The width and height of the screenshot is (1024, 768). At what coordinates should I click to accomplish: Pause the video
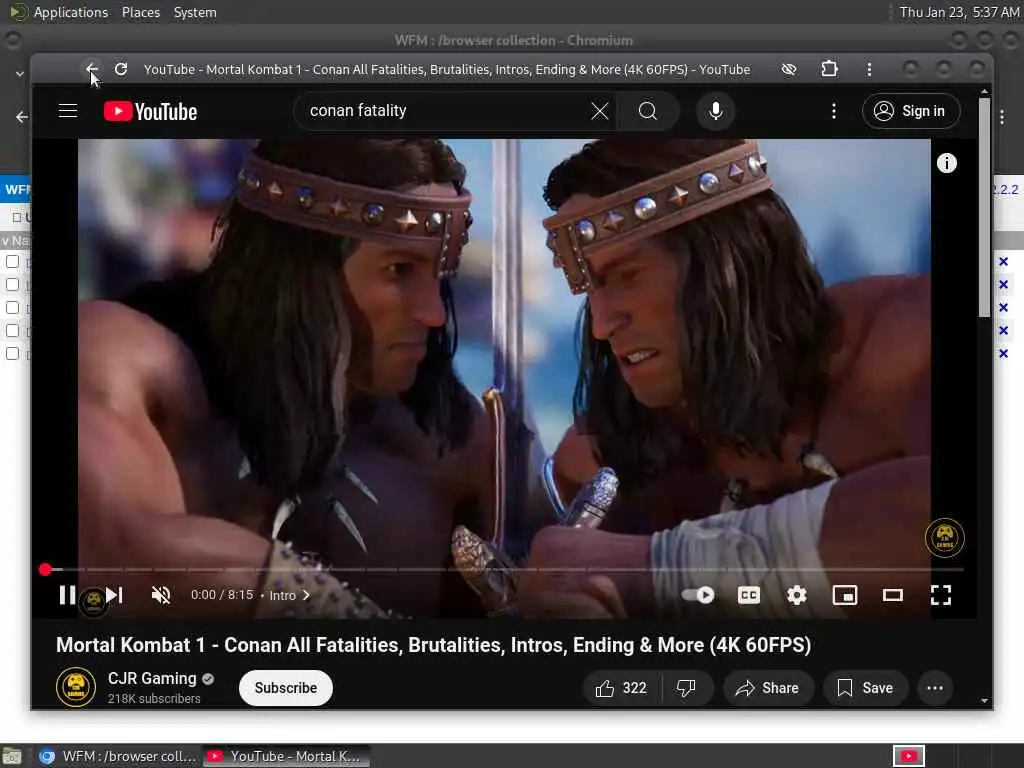[x=67, y=595]
